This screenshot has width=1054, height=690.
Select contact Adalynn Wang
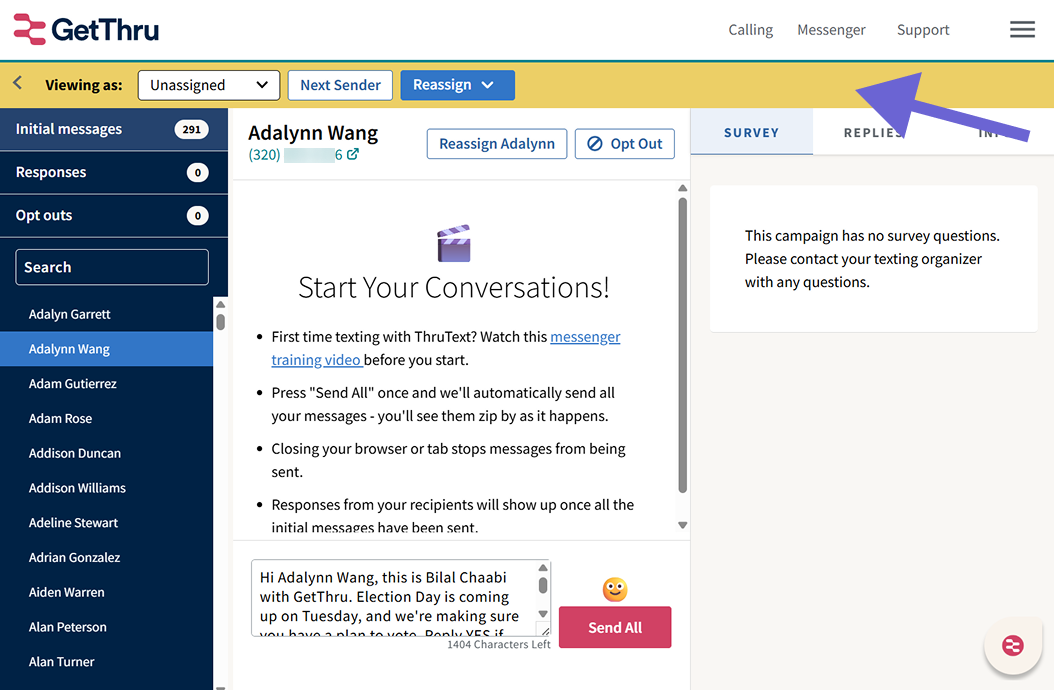tap(106, 349)
